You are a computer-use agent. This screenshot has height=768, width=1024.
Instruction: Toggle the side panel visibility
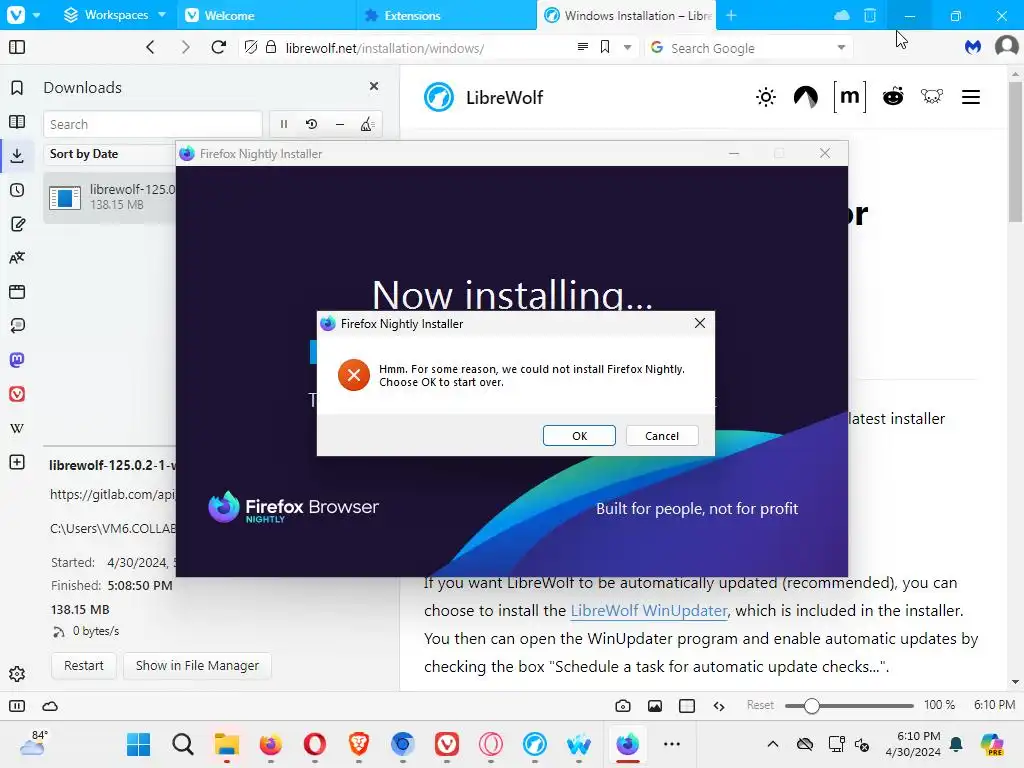point(17,47)
